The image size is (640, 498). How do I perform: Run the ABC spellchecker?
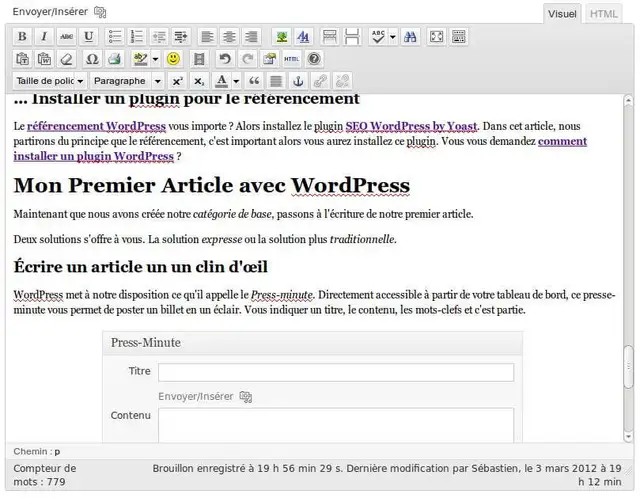378,37
